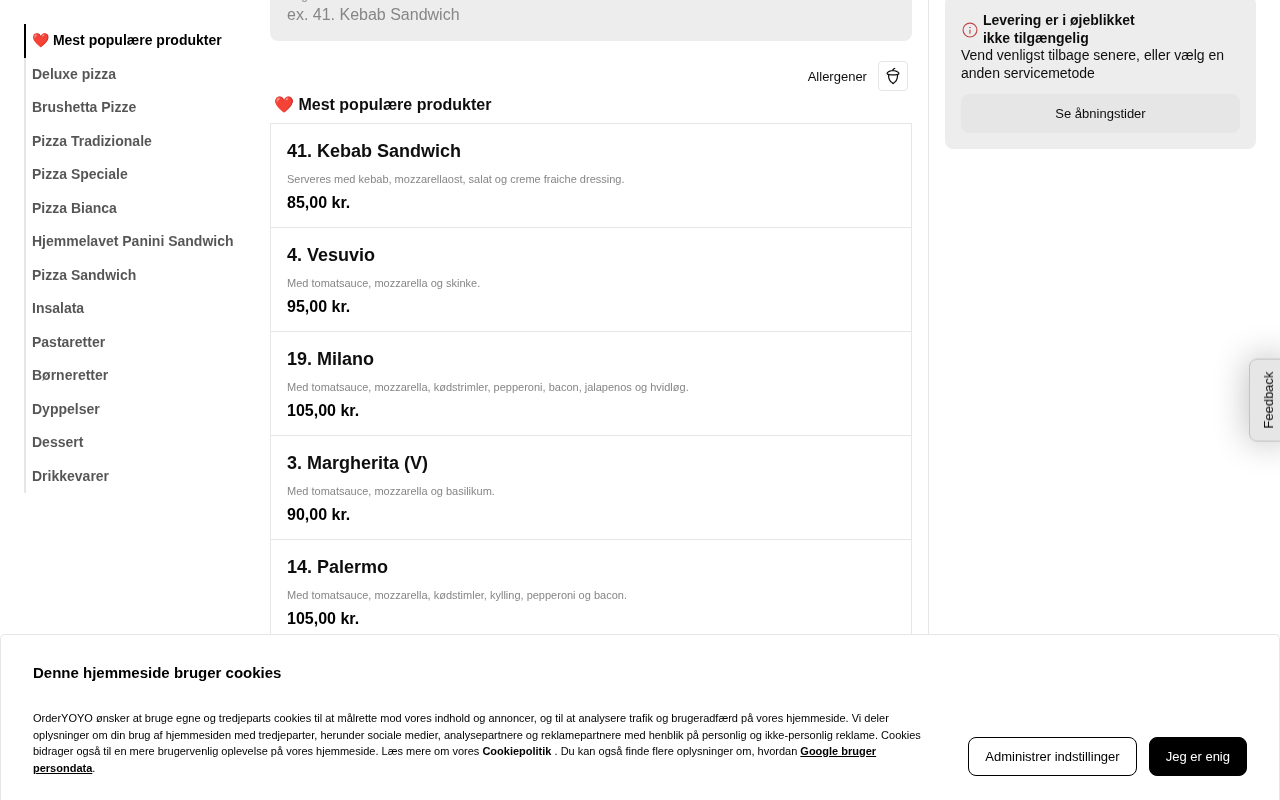Open the Feedback side tab
The height and width of the screenshot is (800, 1280).
[x=1266, y=400]
